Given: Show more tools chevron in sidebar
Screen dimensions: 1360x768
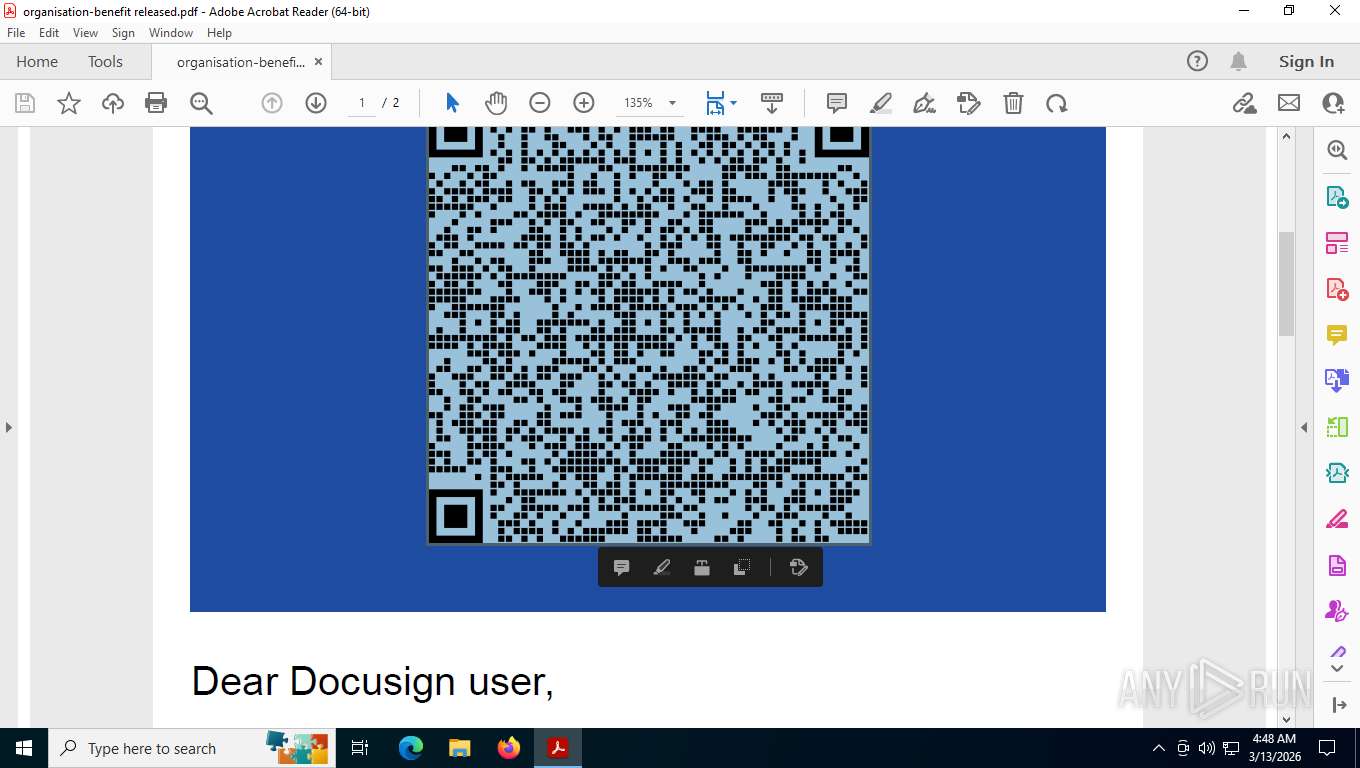Looking at the screenshot, I should 1337,668.
